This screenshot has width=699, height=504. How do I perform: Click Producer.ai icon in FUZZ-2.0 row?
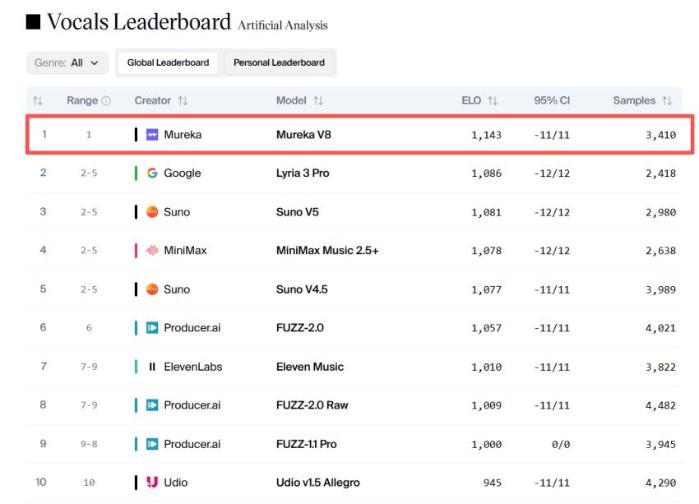click(152, 328)
